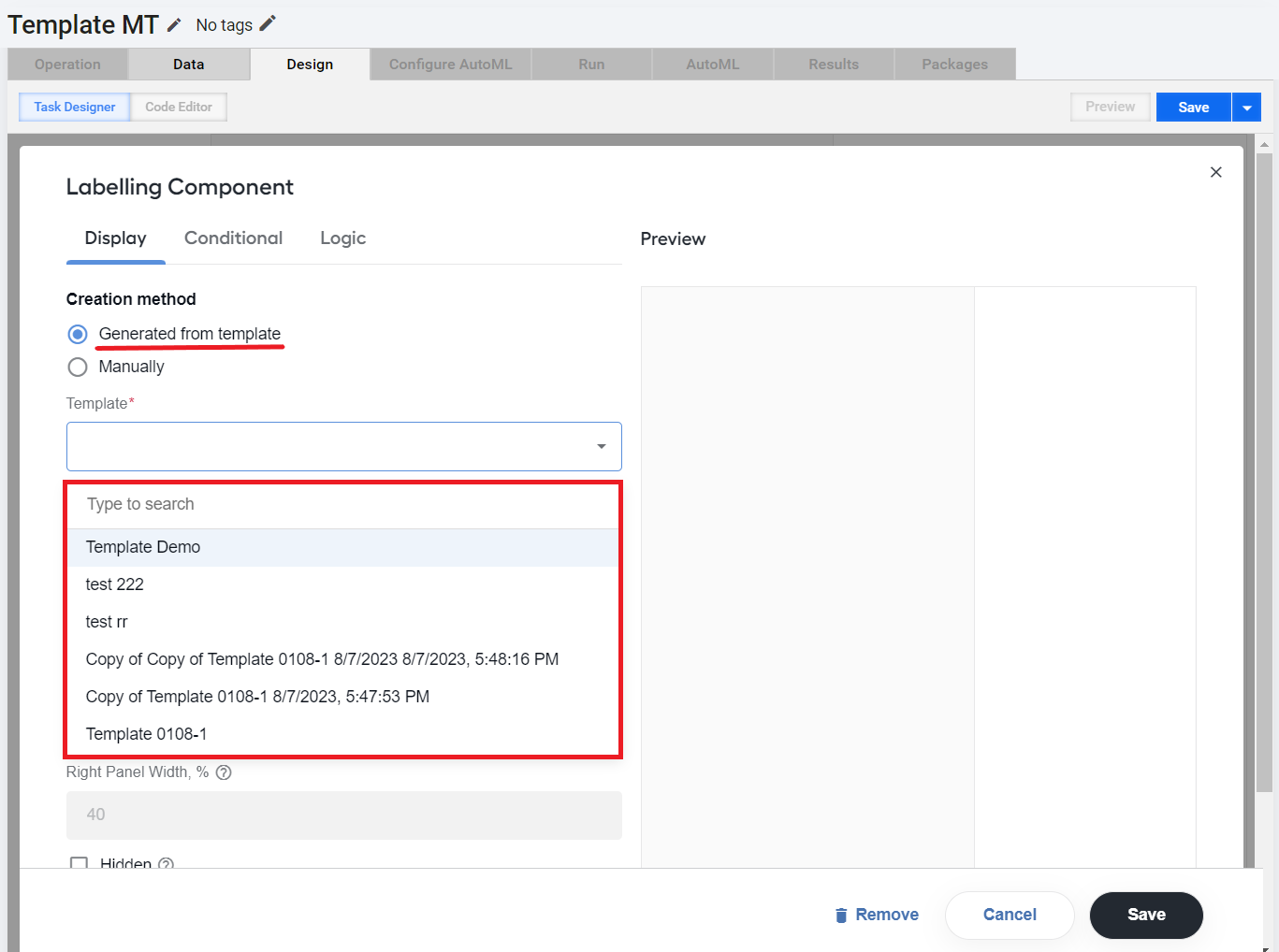Go to Configure AutoML tab
The height and width of the screenshot is (952, 1279).
tap(450, 64)
